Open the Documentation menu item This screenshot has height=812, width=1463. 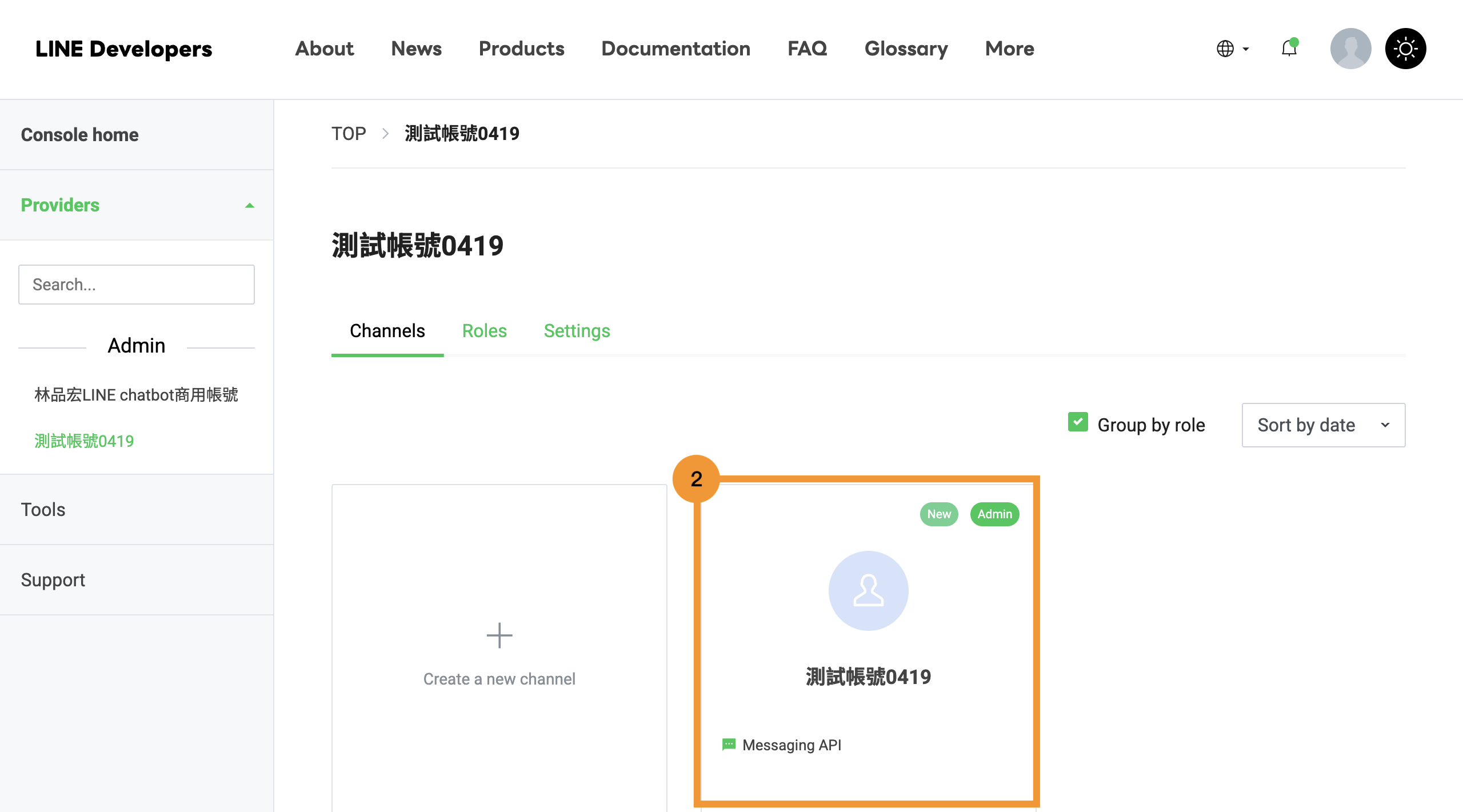pyautogui.click(x=675, y=49)
